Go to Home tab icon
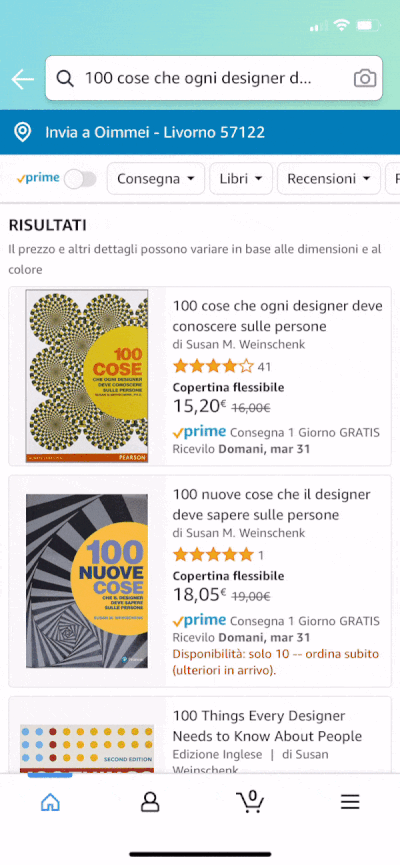The image size is (400, 865). pos(50,802)
